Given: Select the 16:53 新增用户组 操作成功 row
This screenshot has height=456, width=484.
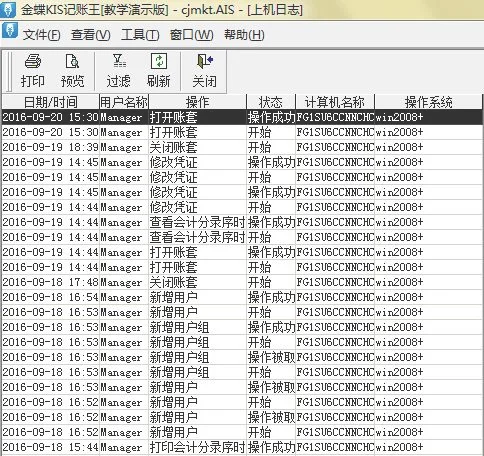Looking at the screenshot, I should (242, 327).
